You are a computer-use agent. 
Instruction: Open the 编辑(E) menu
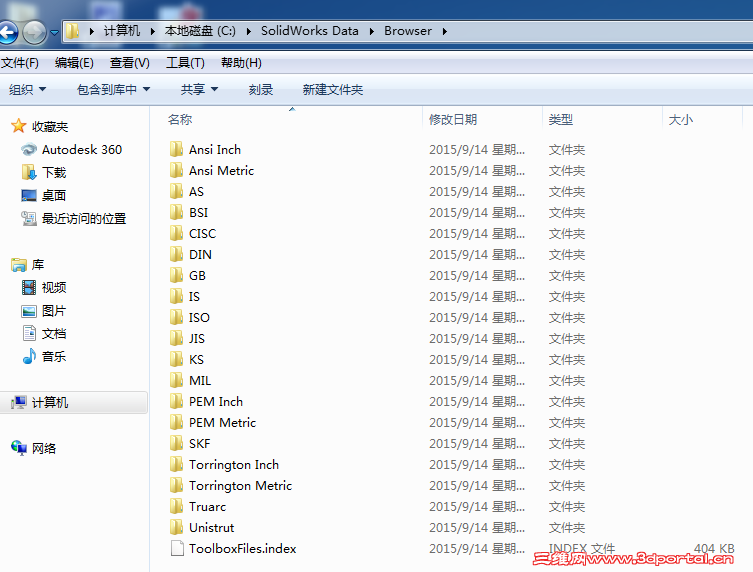[74, 63]
